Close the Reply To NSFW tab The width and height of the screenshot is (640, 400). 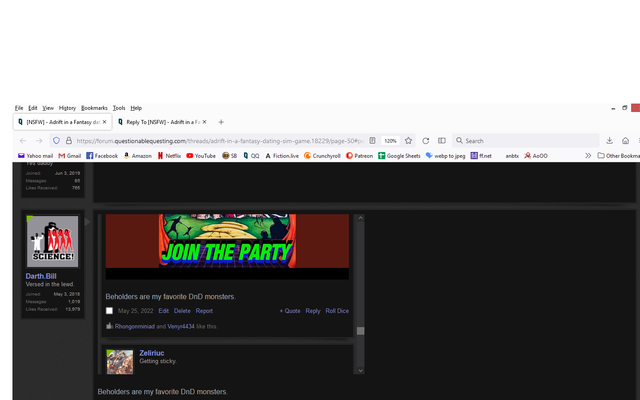coord(204,122)
